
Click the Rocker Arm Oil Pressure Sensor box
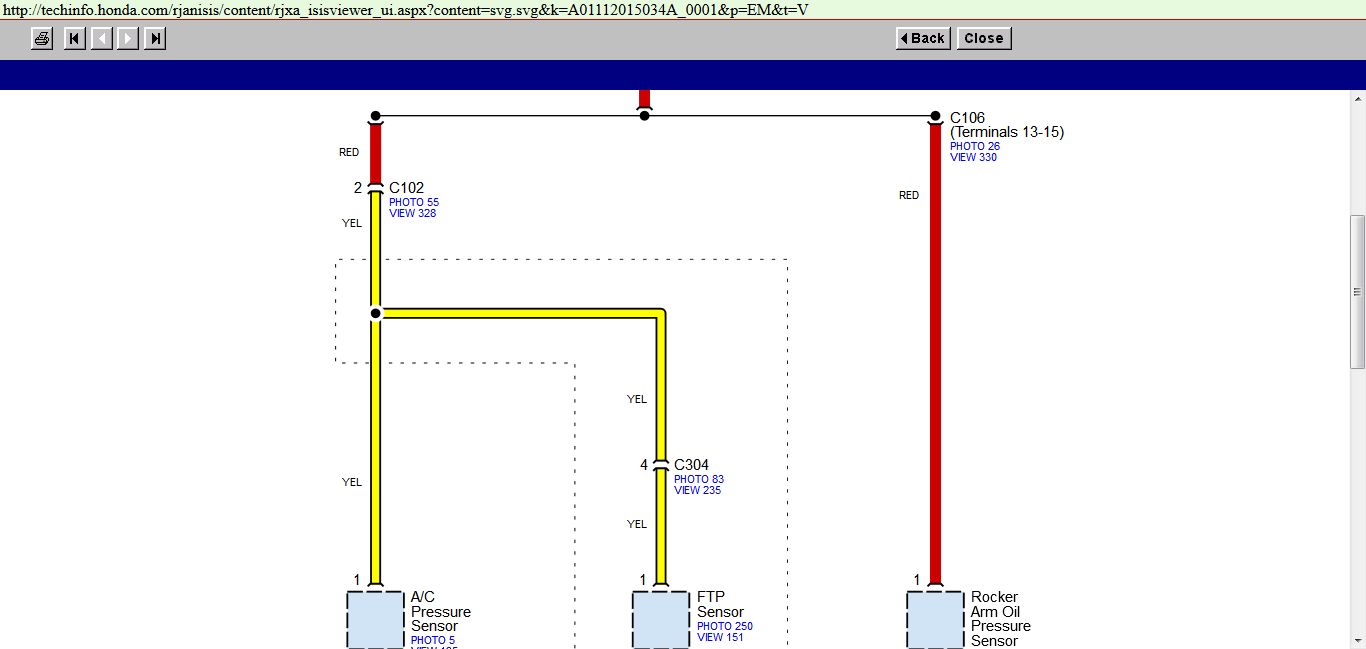click(x=935, y=620)
